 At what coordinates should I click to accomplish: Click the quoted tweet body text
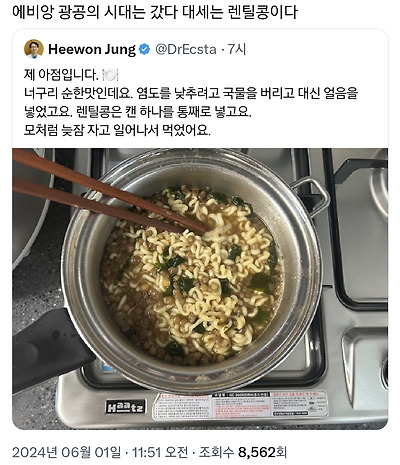(x=191, y=102)
